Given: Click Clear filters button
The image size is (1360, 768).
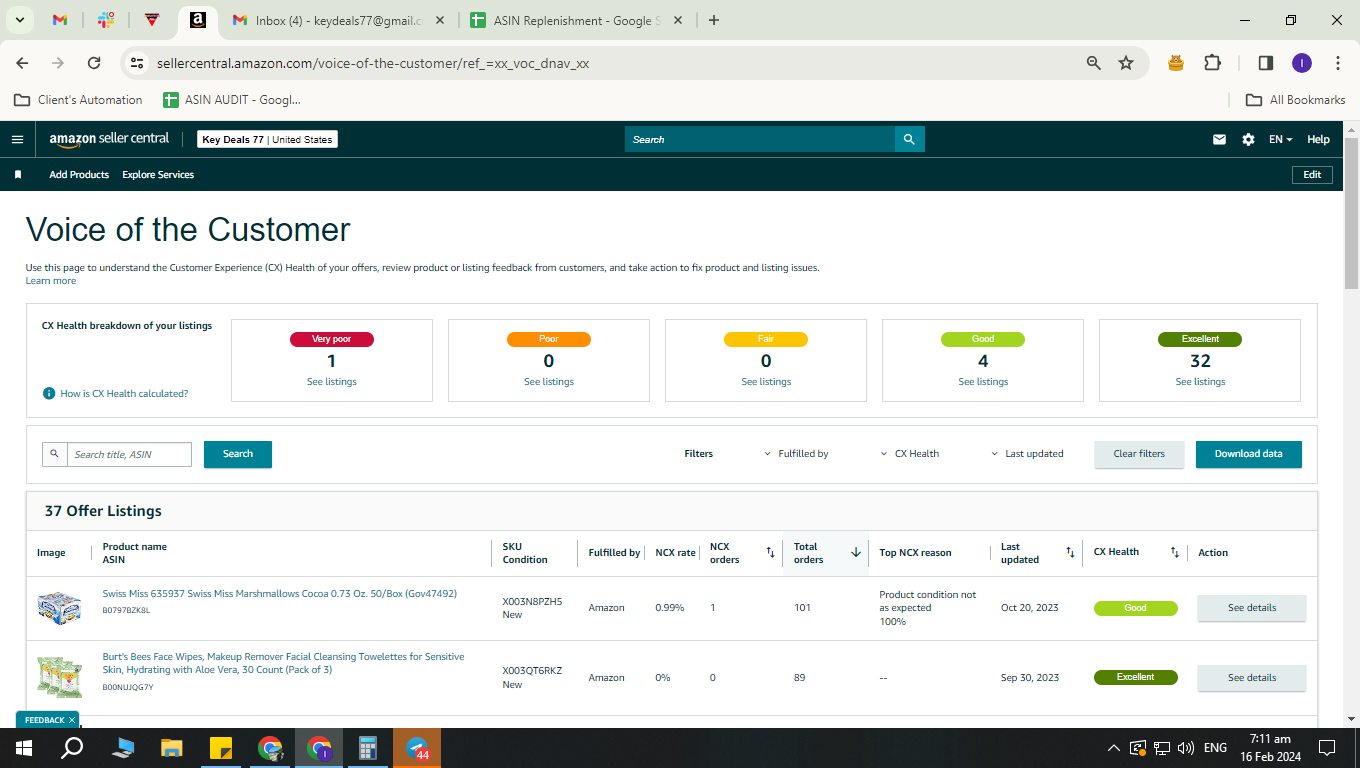Looking at the screenshot, I should (1139, 454).
